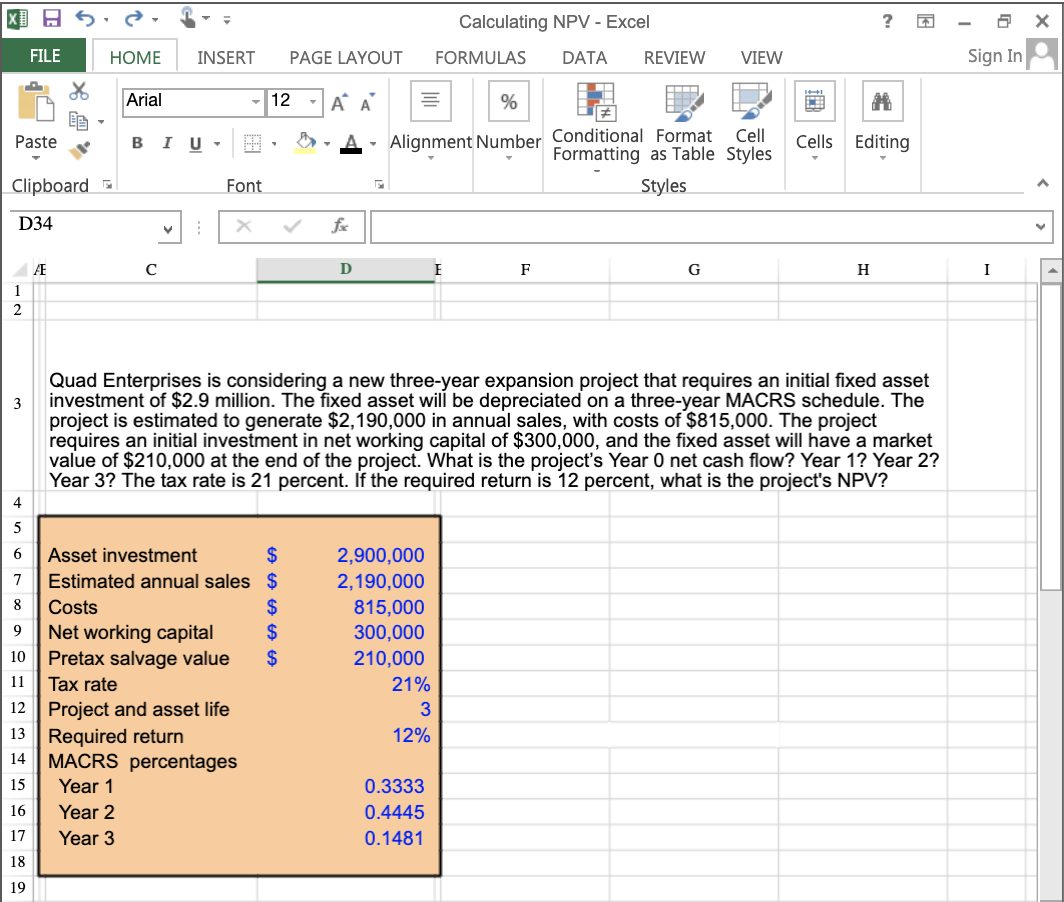Viewport: 1064px width, 902px height.
Task: Click the Cut scissors icon
Action: click(81, 89)
